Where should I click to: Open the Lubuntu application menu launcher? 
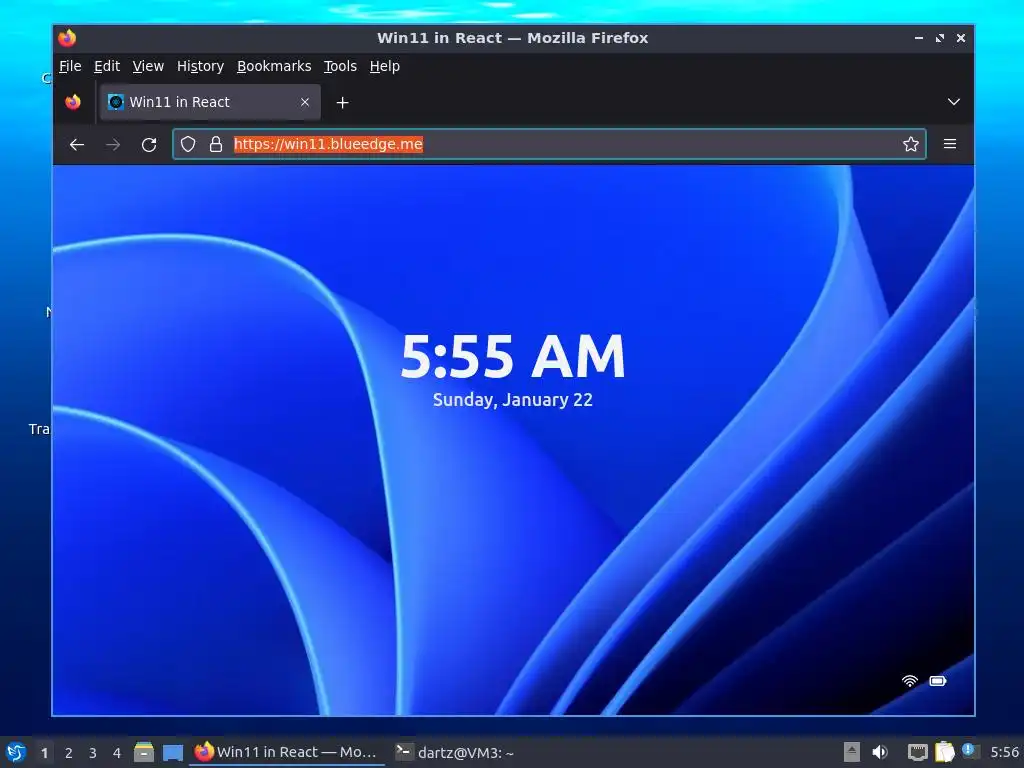pyautogui.click(x=16, y=752)
